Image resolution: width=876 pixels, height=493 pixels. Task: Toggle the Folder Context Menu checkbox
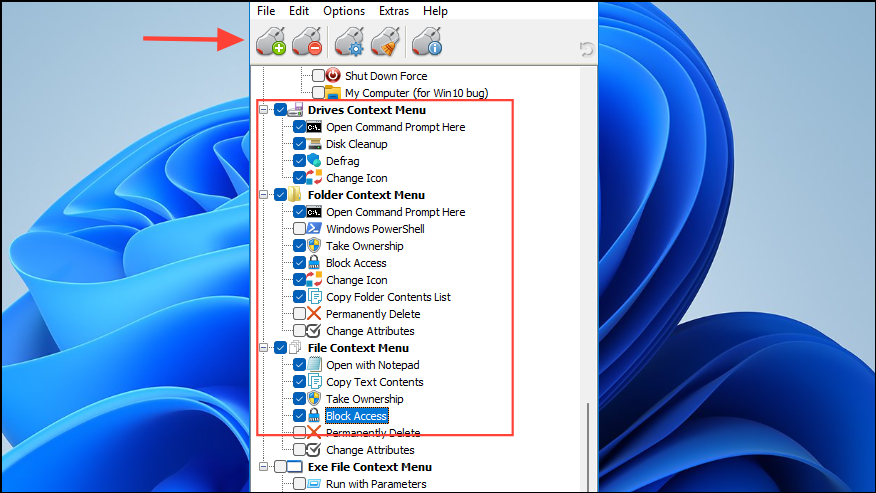(280, 195)
